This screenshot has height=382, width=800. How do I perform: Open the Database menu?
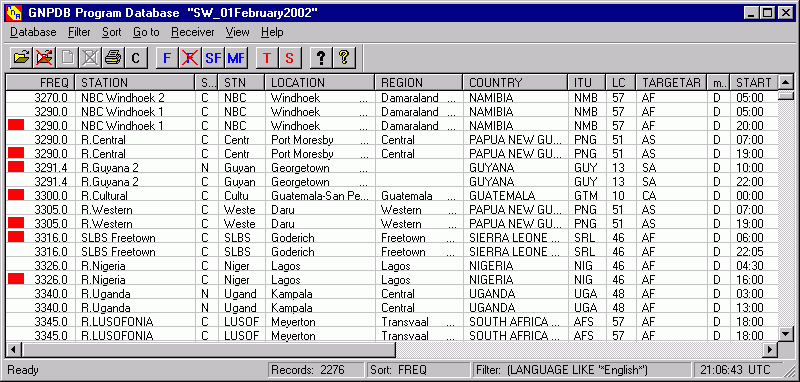click(x=33, y=32)
